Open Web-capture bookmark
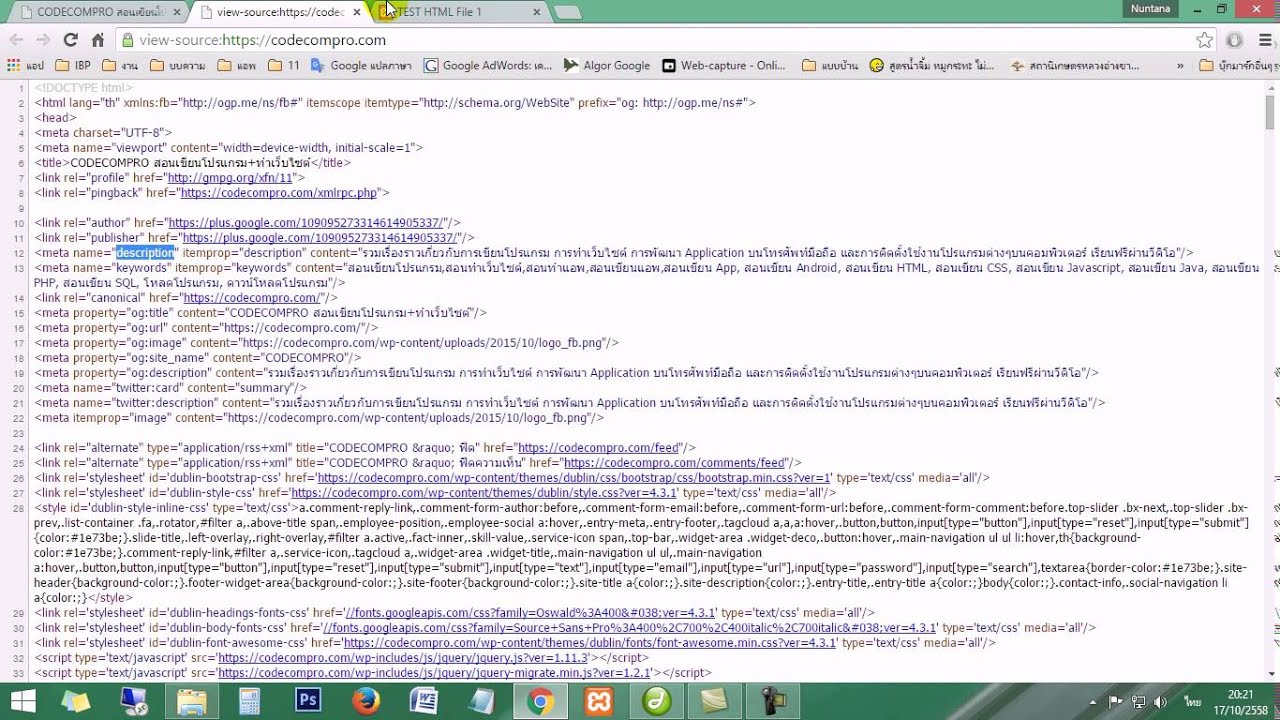1280x720 pixels. (x=725, y=65)
